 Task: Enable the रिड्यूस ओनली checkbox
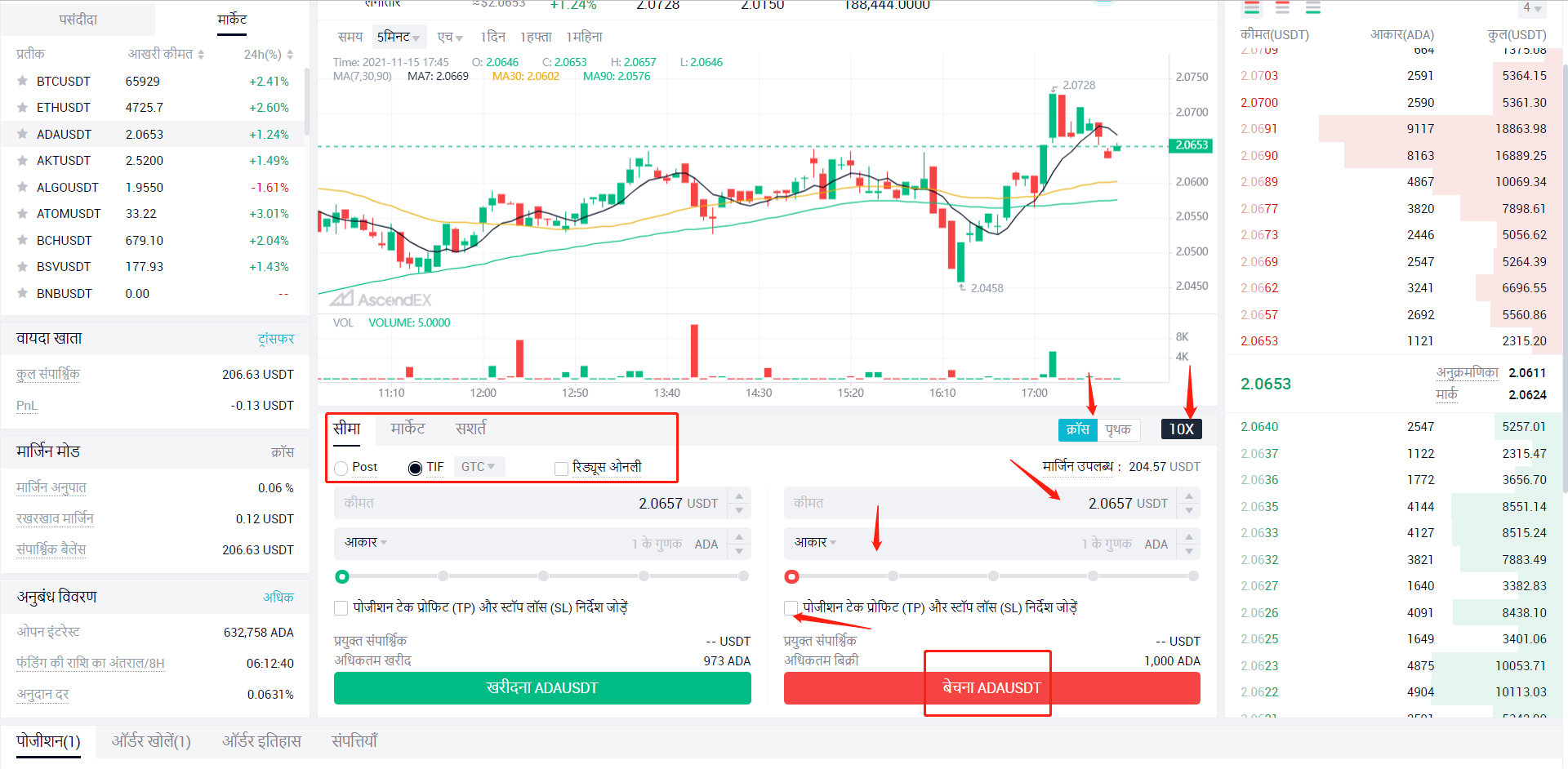(561, 468)
